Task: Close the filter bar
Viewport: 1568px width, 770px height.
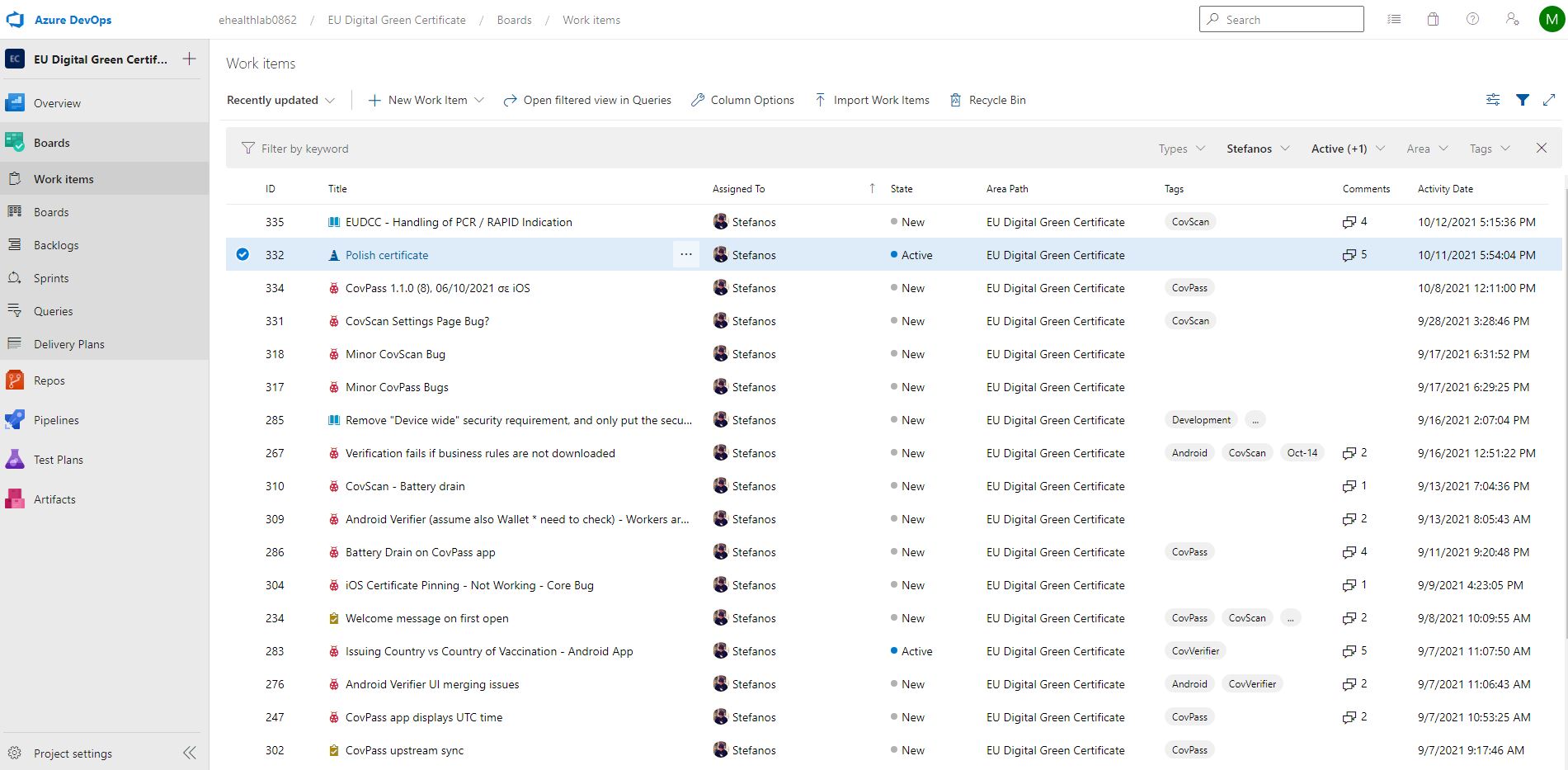Action: pos(1541,149)
